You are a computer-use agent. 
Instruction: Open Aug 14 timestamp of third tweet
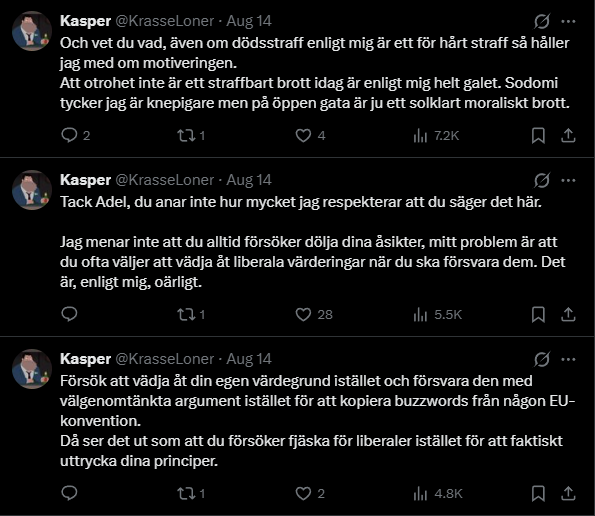coord(249,359)
